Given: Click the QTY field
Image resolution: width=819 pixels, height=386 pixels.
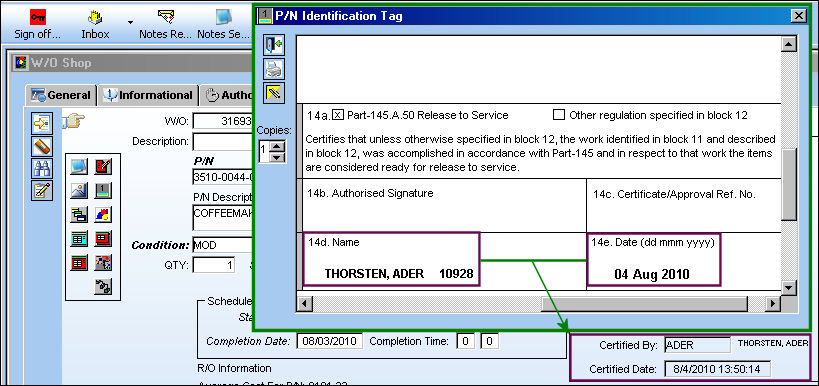Looking at the screenshot, I should point(213,265).
